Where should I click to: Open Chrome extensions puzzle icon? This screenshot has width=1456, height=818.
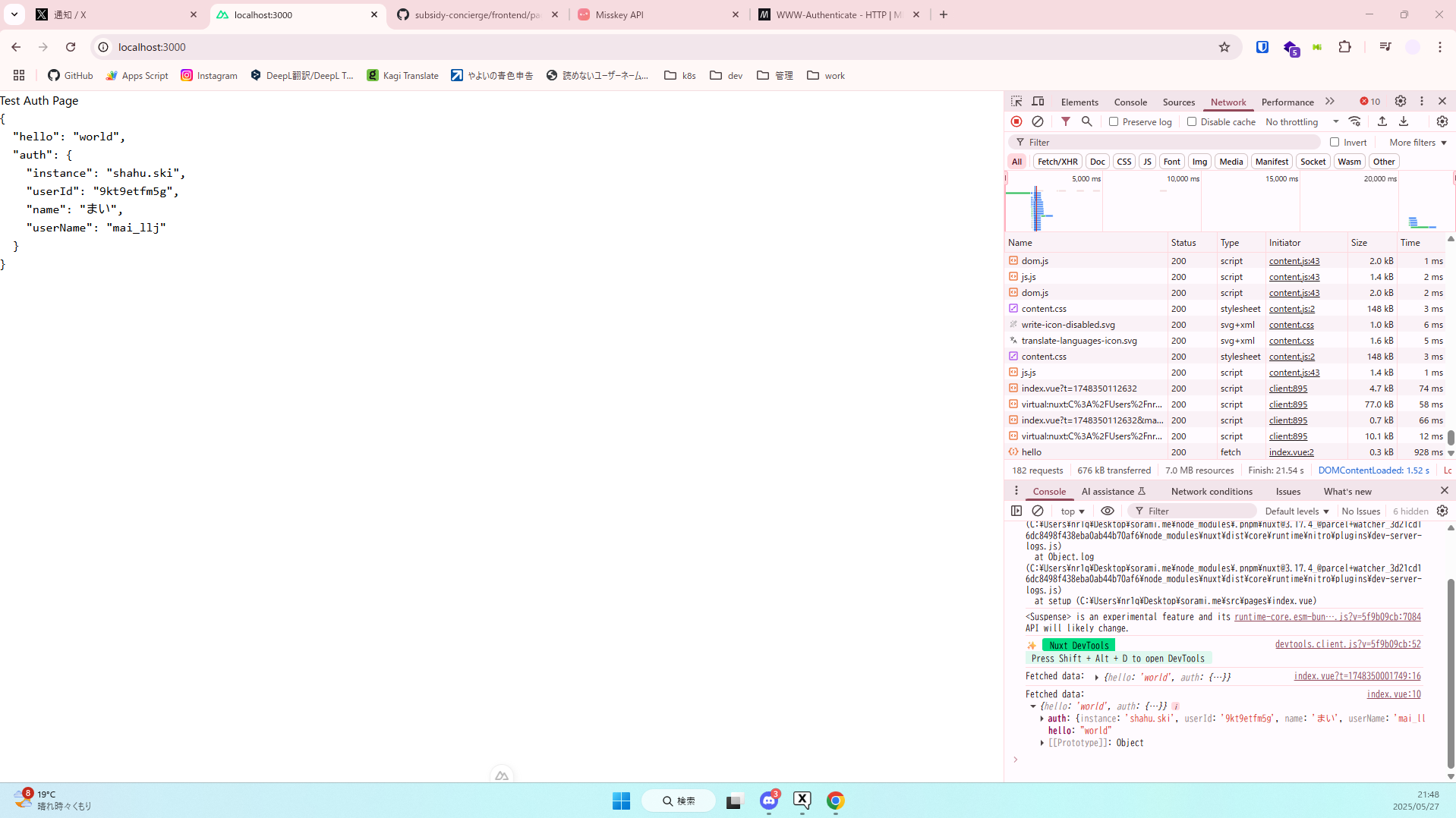coord(1344,47)
